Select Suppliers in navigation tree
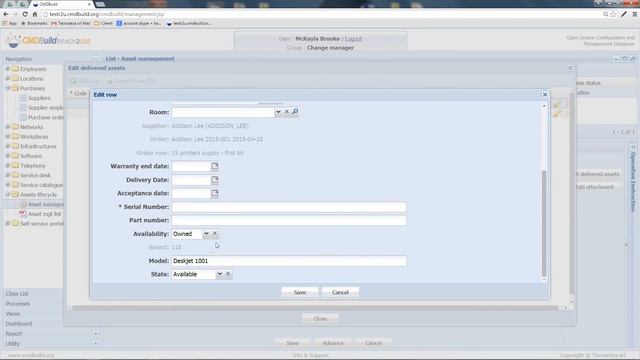 [x=39, y=98]
